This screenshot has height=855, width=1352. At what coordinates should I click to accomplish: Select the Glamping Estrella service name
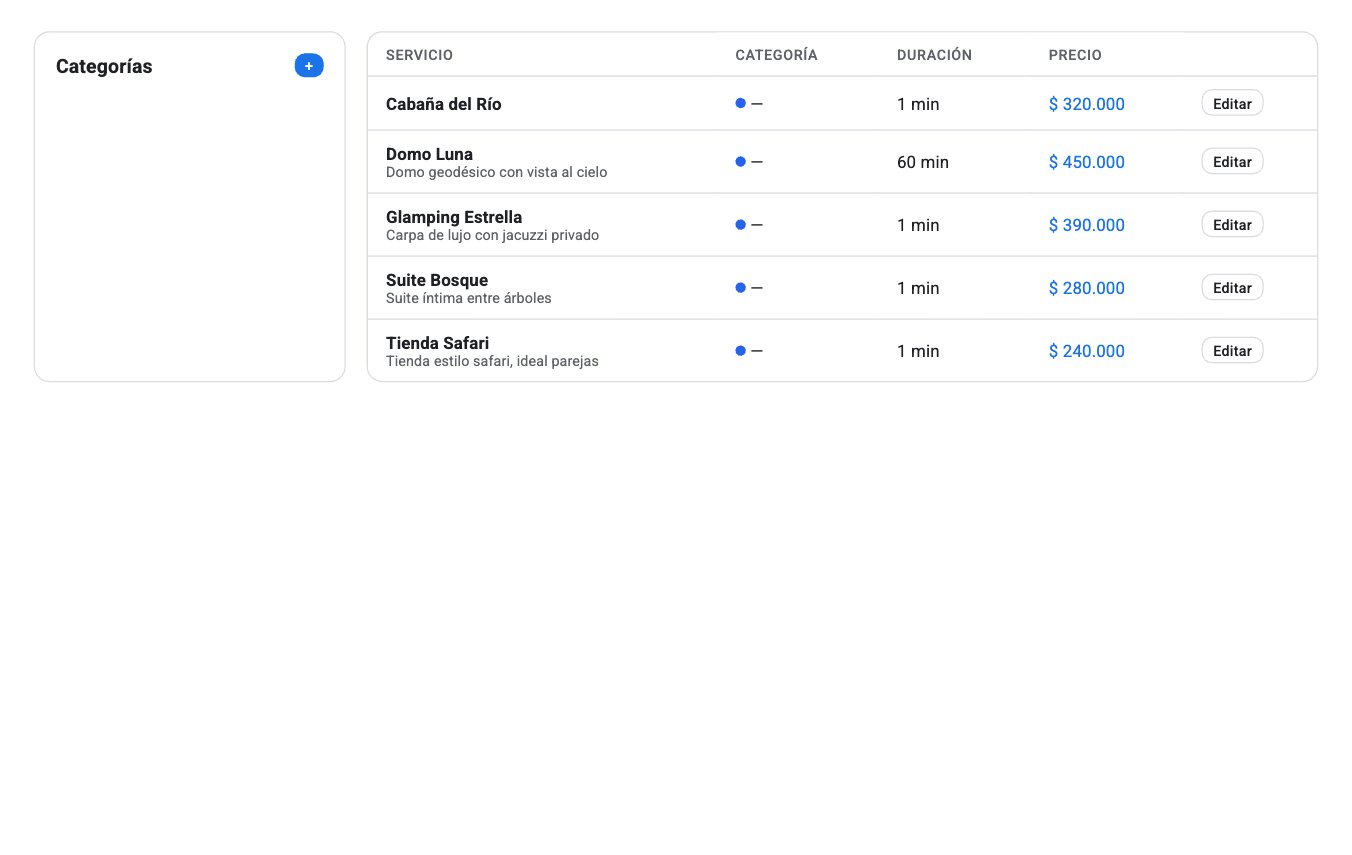(454, 217)
